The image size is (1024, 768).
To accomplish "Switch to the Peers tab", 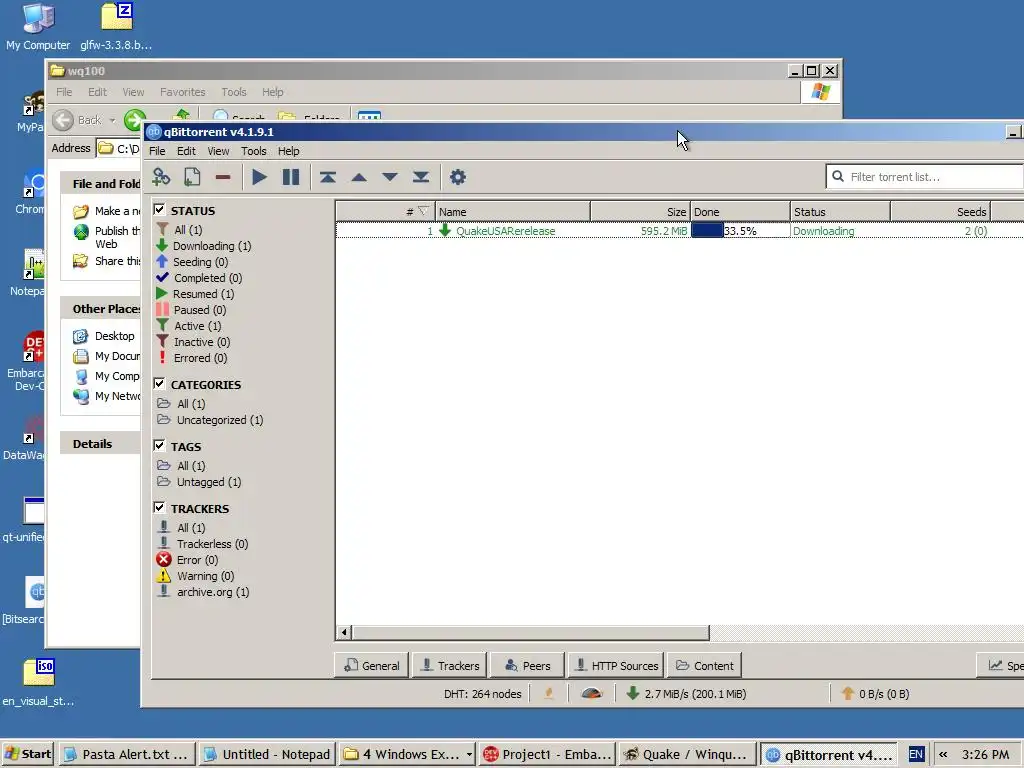I will [528, 665].
